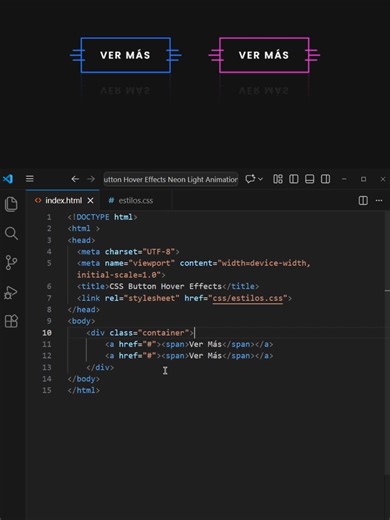Screen dimensions: 390x520
Task: Open the Search view in activity bar
Action: coord(11,233)
